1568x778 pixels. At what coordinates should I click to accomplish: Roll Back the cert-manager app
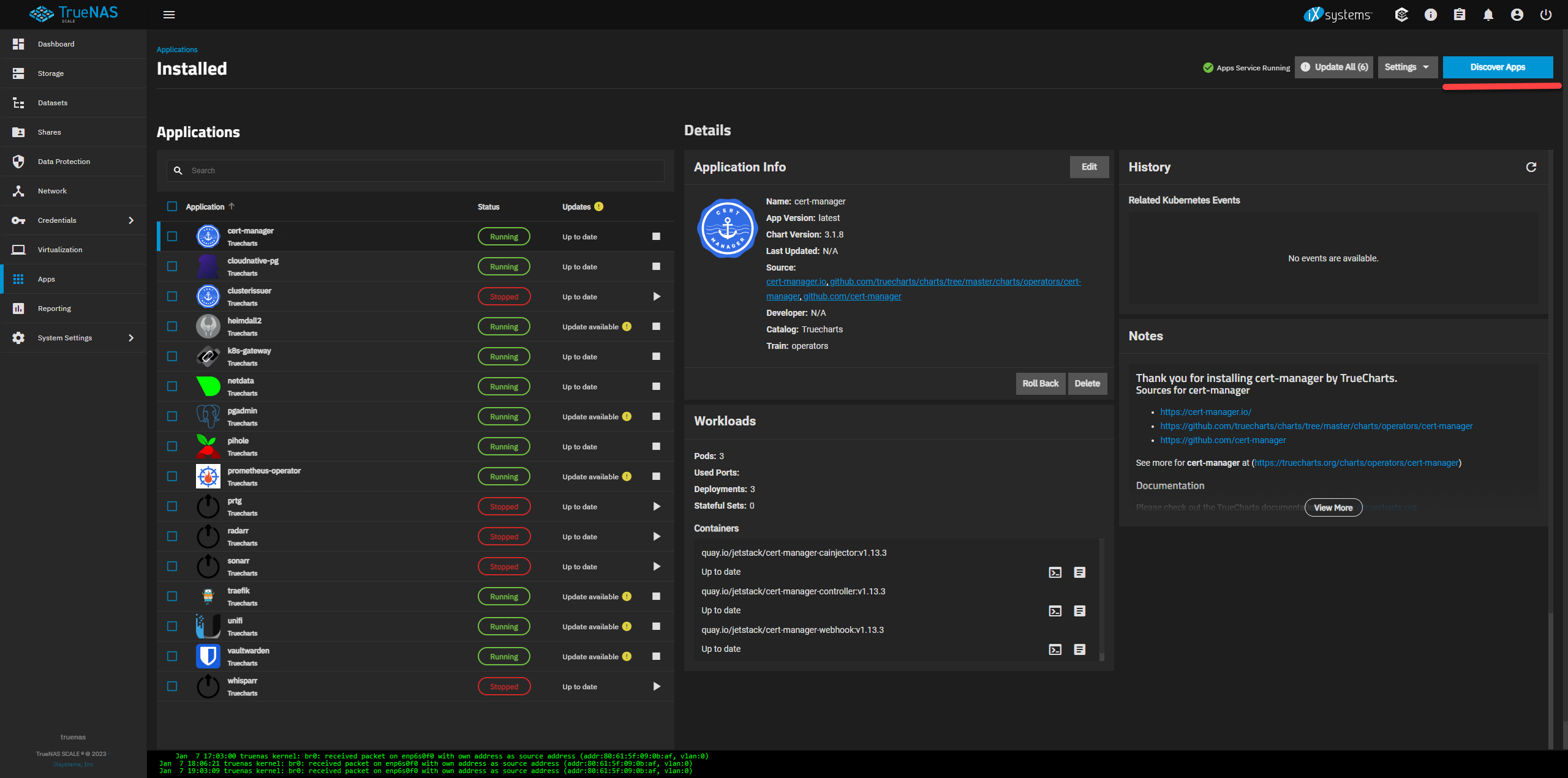coord(1040,384)
